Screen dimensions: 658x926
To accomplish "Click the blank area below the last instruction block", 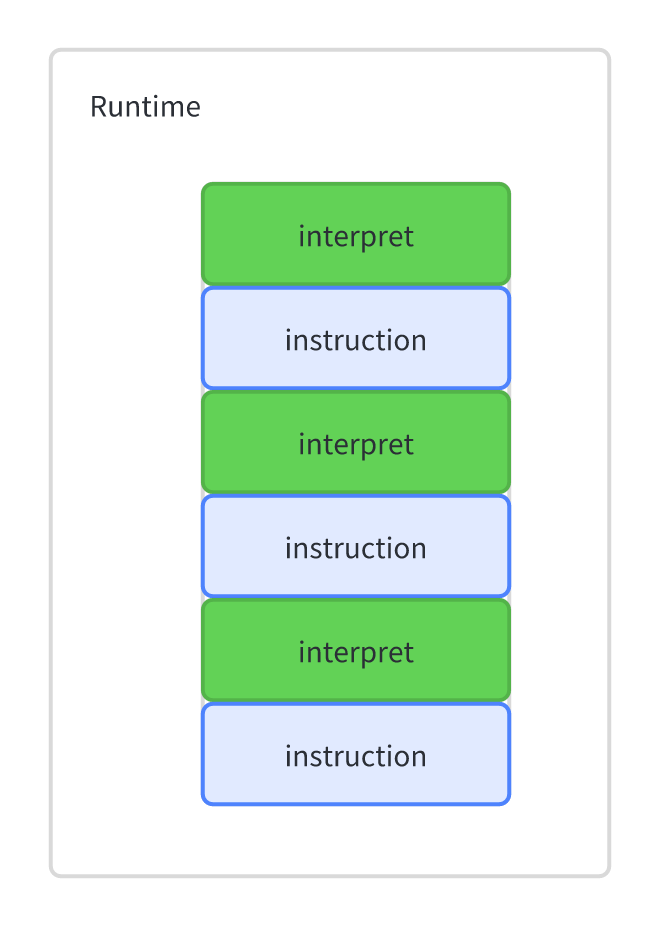I will coord(356,840).
